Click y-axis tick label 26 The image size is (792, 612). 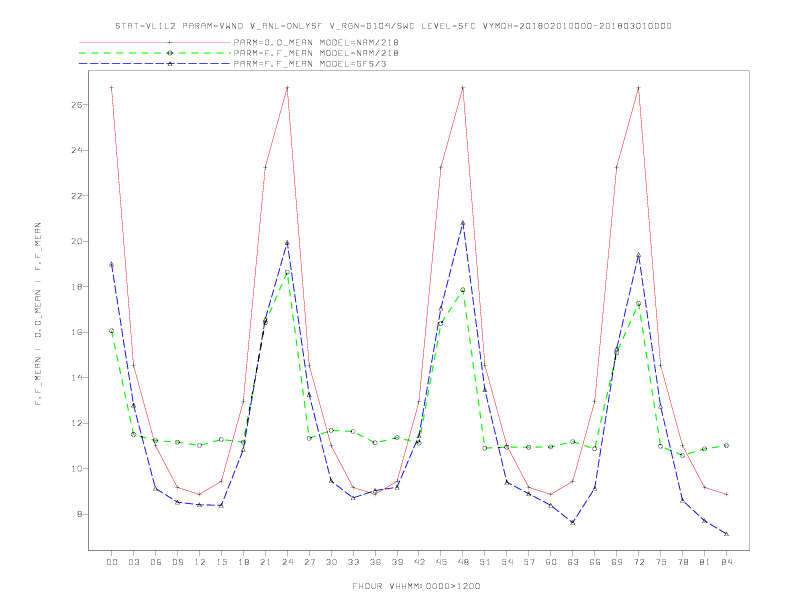click(77, 105)
